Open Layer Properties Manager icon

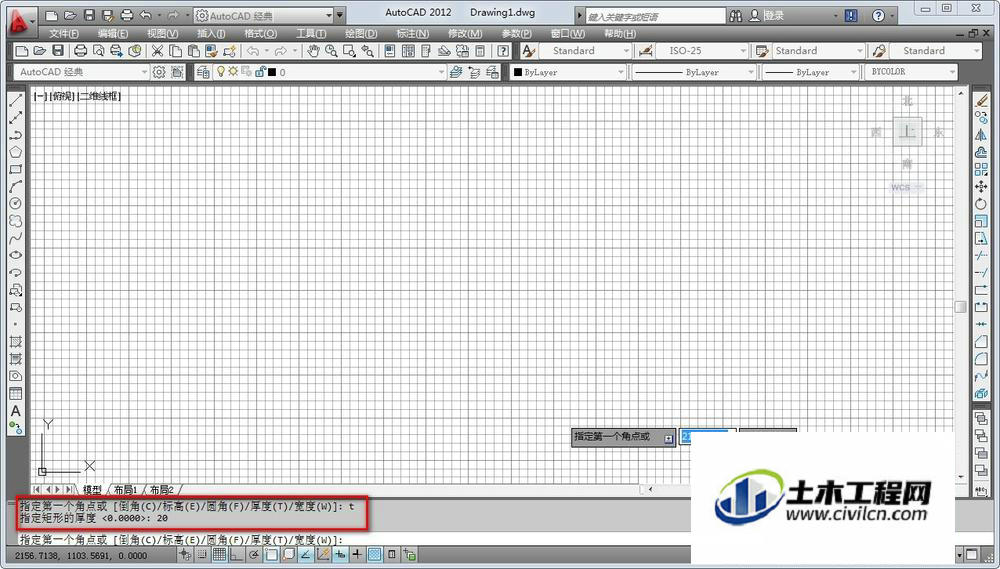(203, 72)
